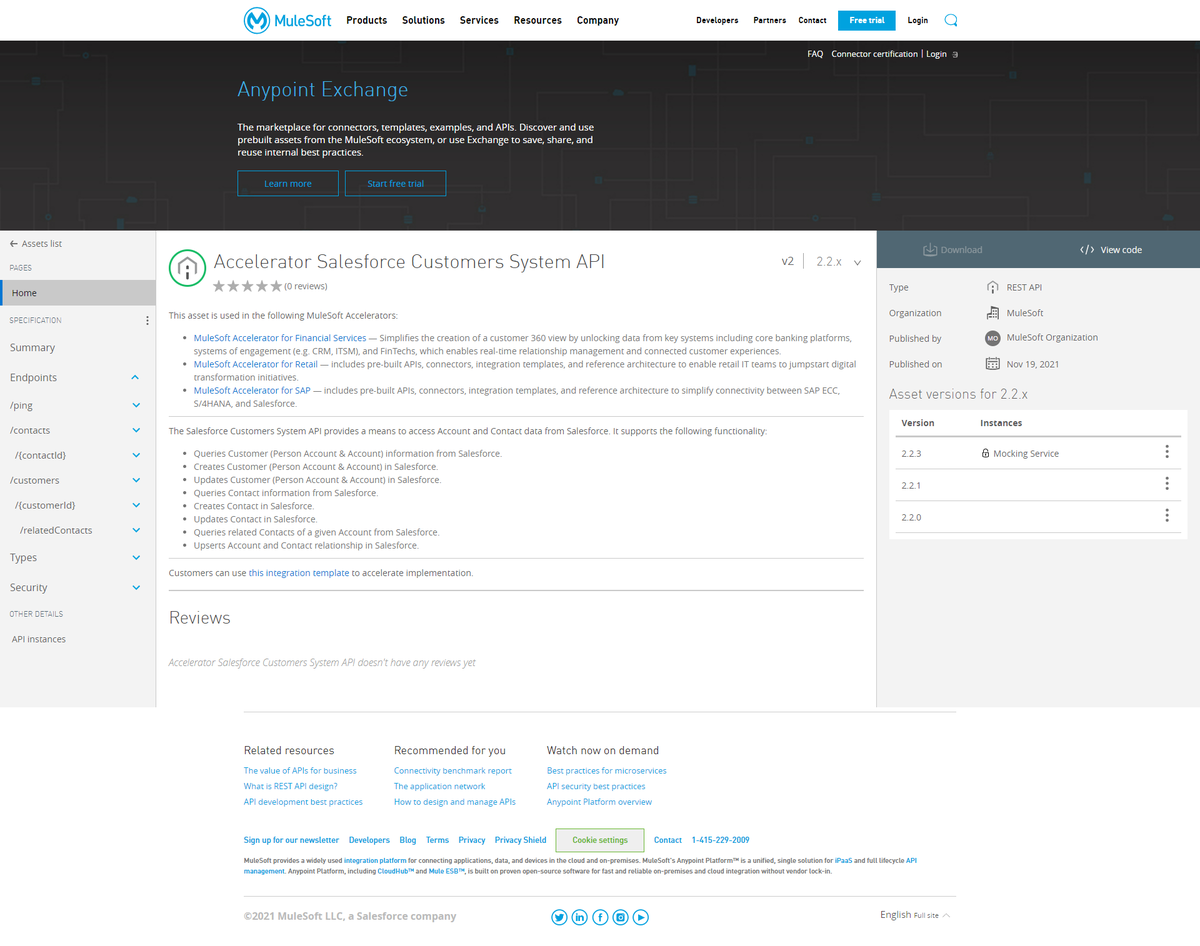The width and height of the screenshot is (1200, 946).
Task: Open MuleSoft Accelerator for Retail link
Action: [256, 364]
